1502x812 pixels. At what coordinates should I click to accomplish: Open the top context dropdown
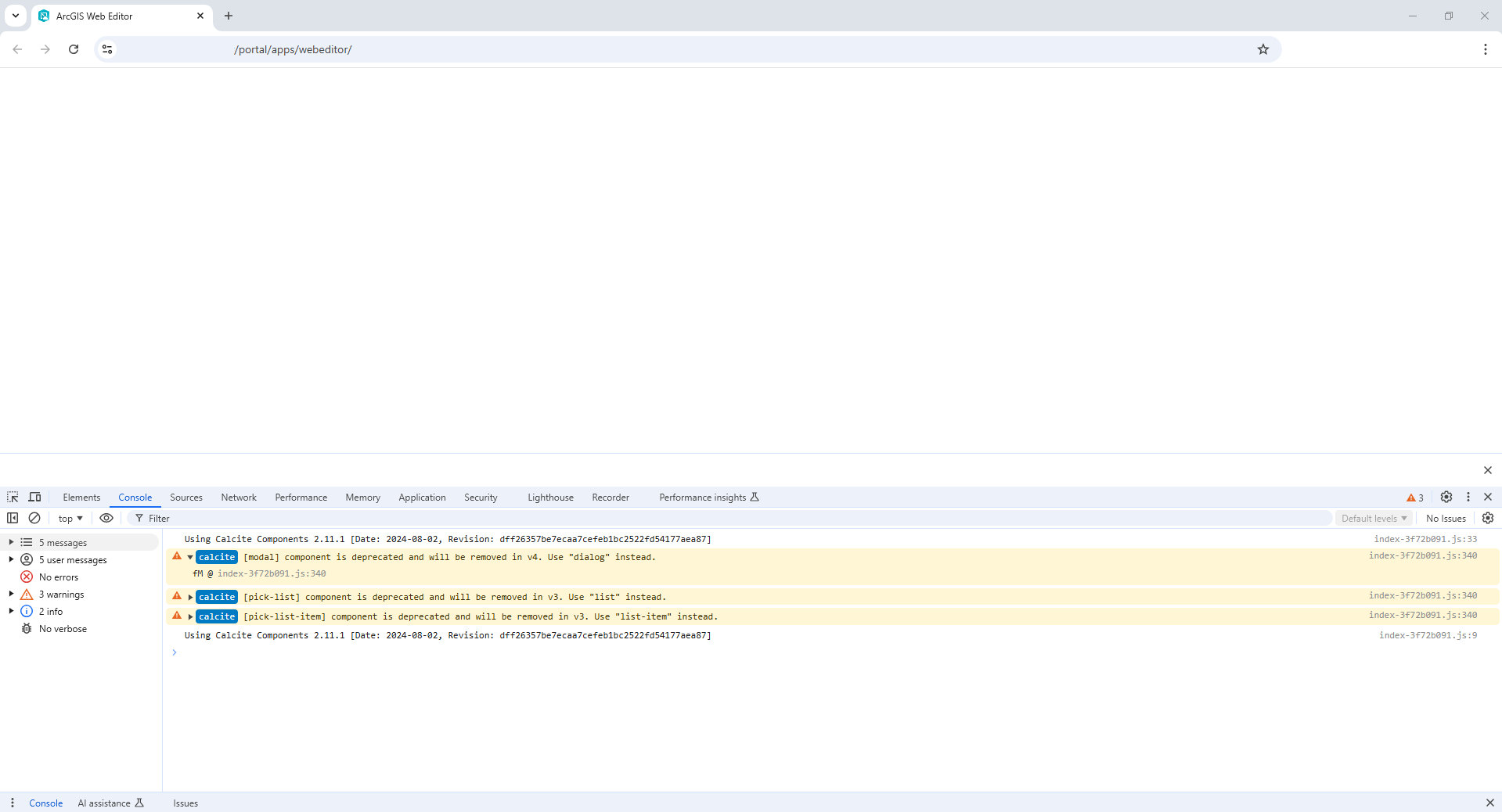click(70, 518)
